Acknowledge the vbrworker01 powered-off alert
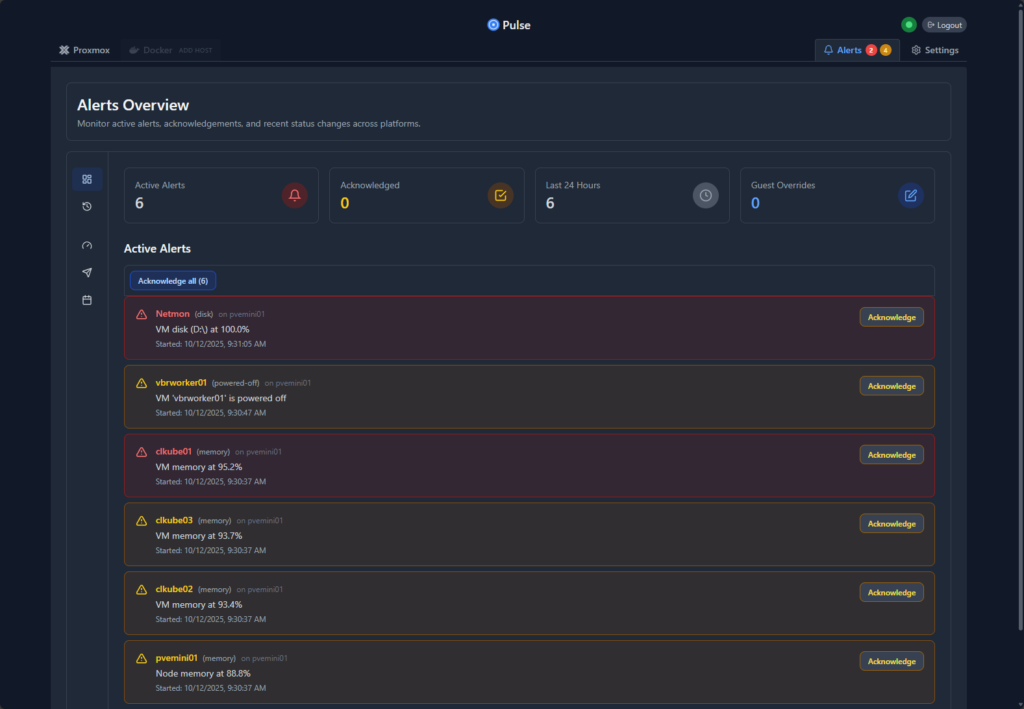The image size is (1024, 709). [891, 385]
